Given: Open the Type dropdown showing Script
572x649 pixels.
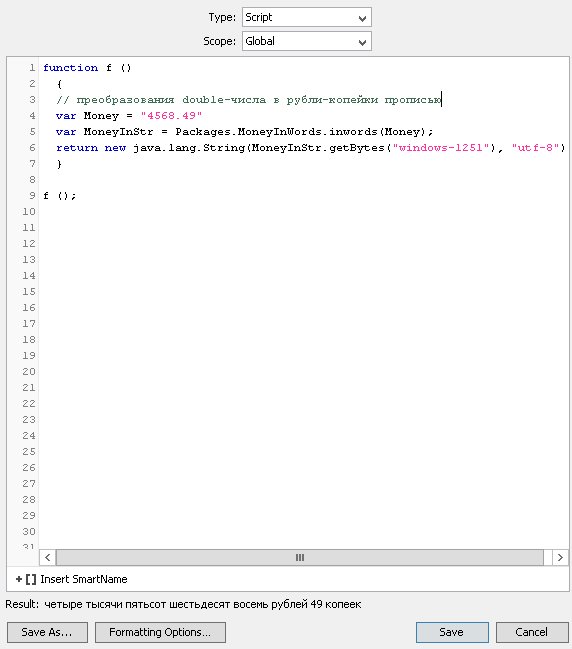Looking at the screenshot, I should pos(307,17).
